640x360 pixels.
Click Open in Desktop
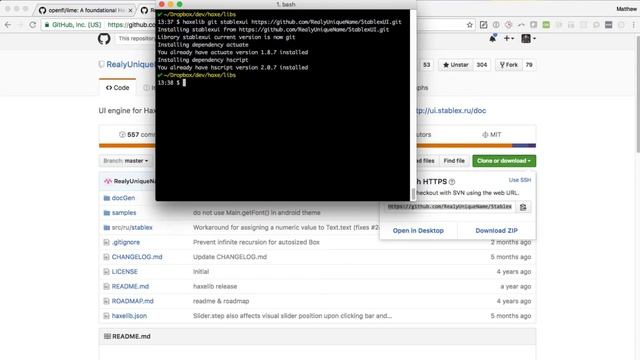tap(418, 231)
